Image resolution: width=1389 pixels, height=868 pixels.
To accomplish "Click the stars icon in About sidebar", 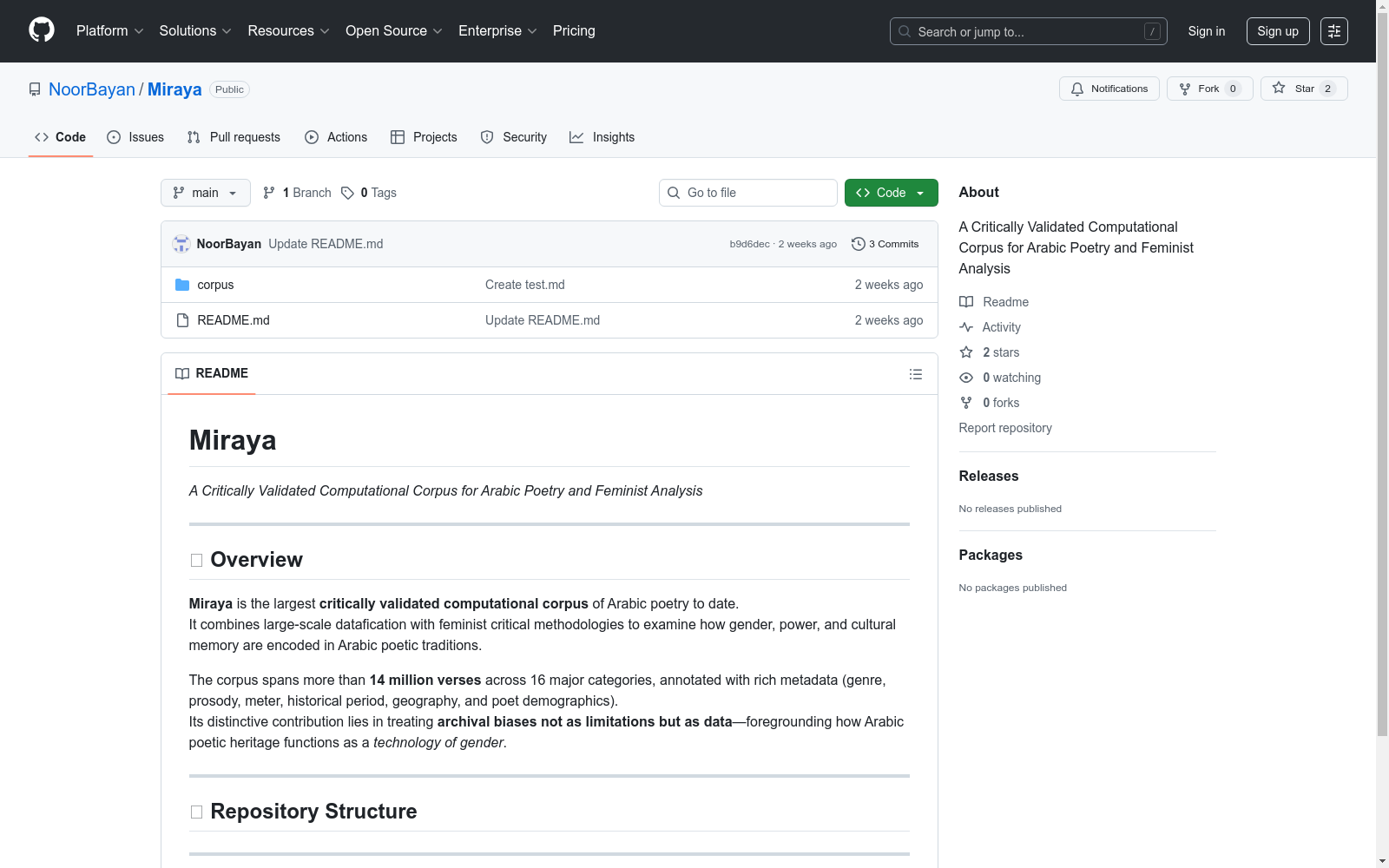I will point(966,352).
